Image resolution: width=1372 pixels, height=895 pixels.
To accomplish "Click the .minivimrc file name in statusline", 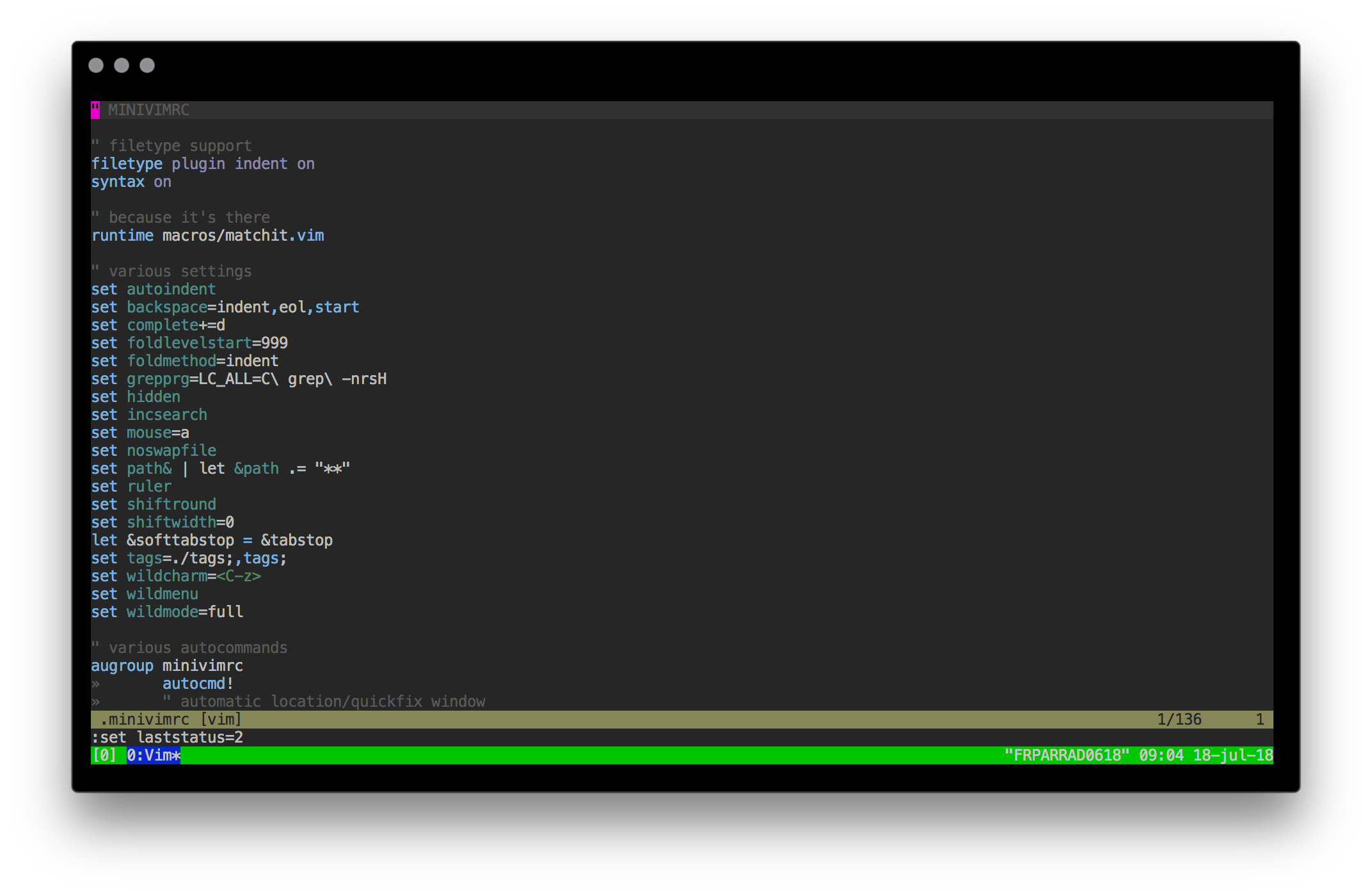I will click(x=145, y=720).
